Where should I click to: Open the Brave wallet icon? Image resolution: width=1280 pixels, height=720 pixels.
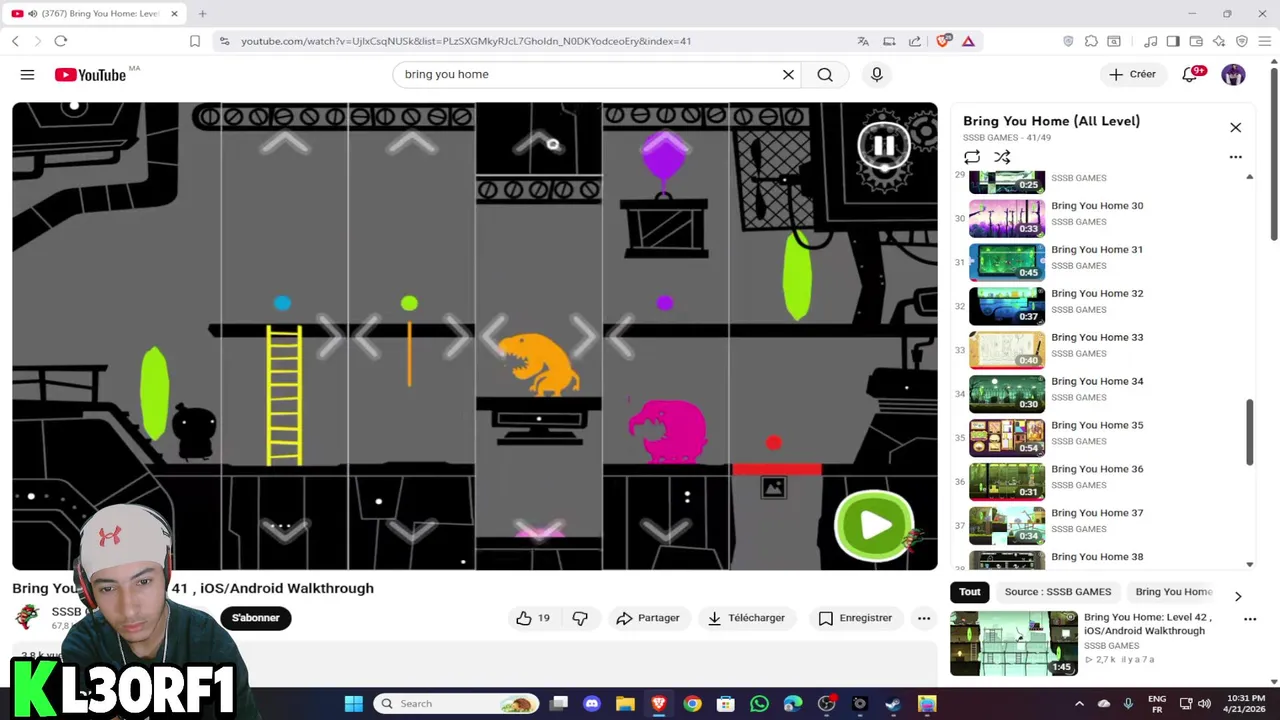coord(1196,41)
